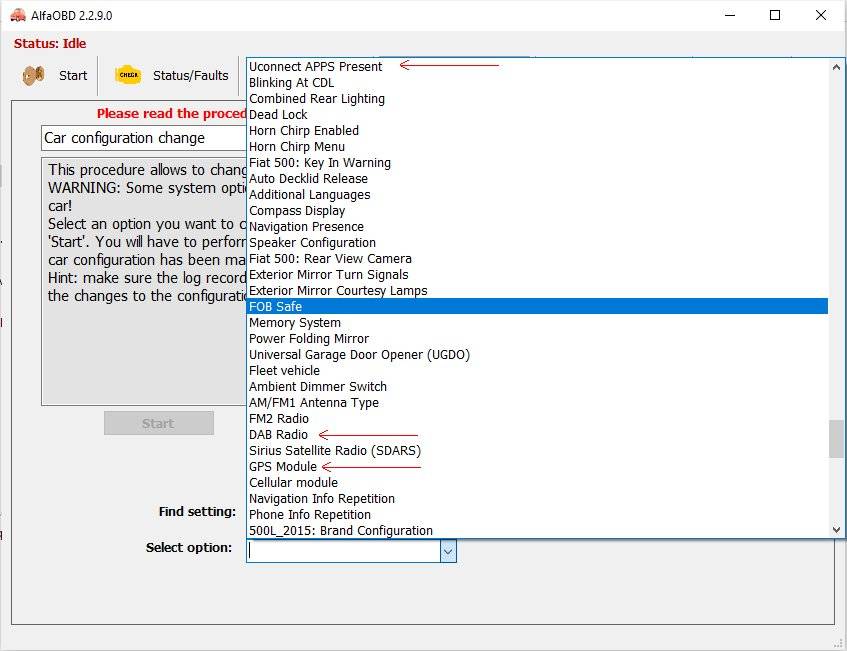Choose Power Folding Mirror entry
This screenshot has height=651, width=847.
pos(537,339)
